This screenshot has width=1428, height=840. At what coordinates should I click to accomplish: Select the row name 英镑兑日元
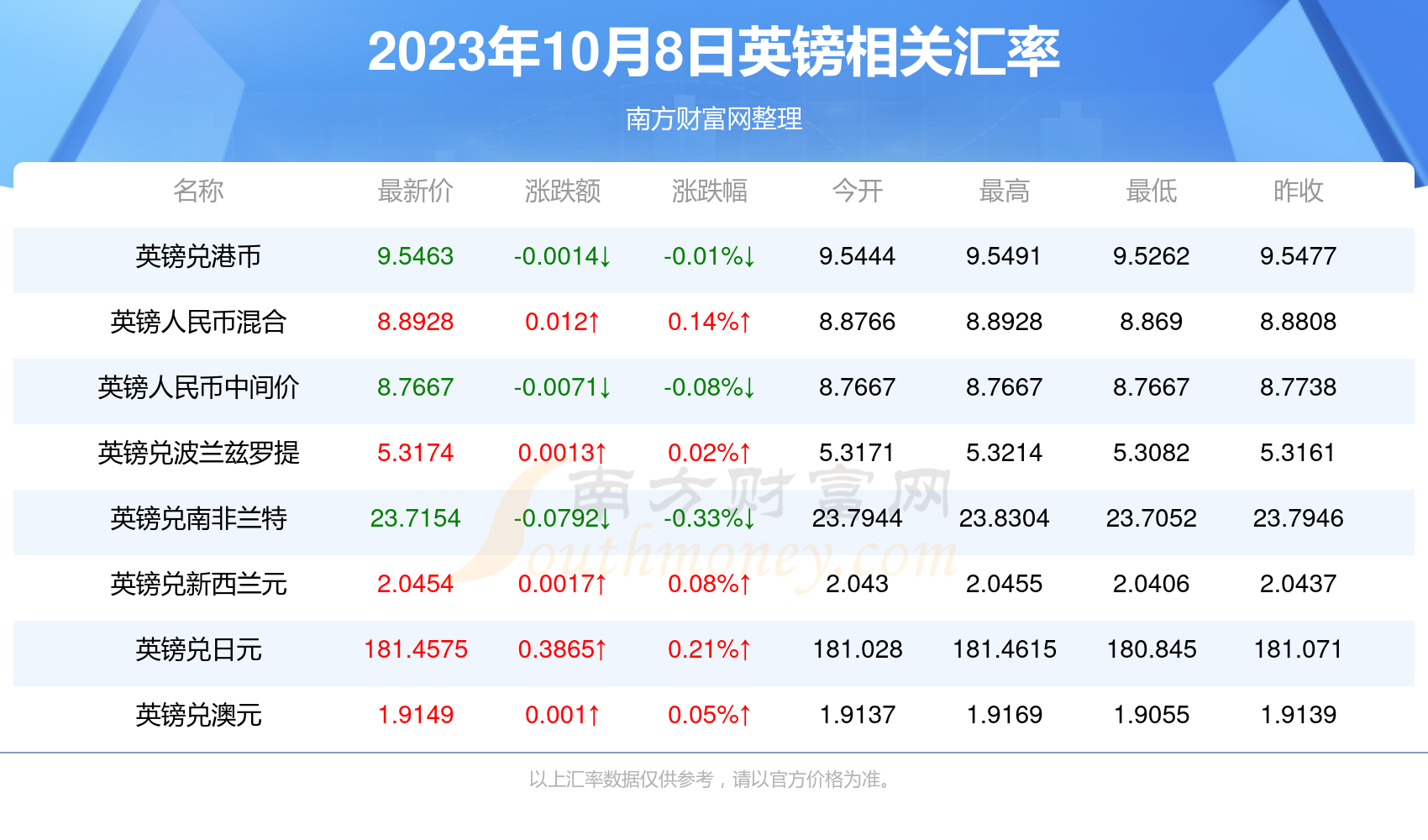(198, 649)
